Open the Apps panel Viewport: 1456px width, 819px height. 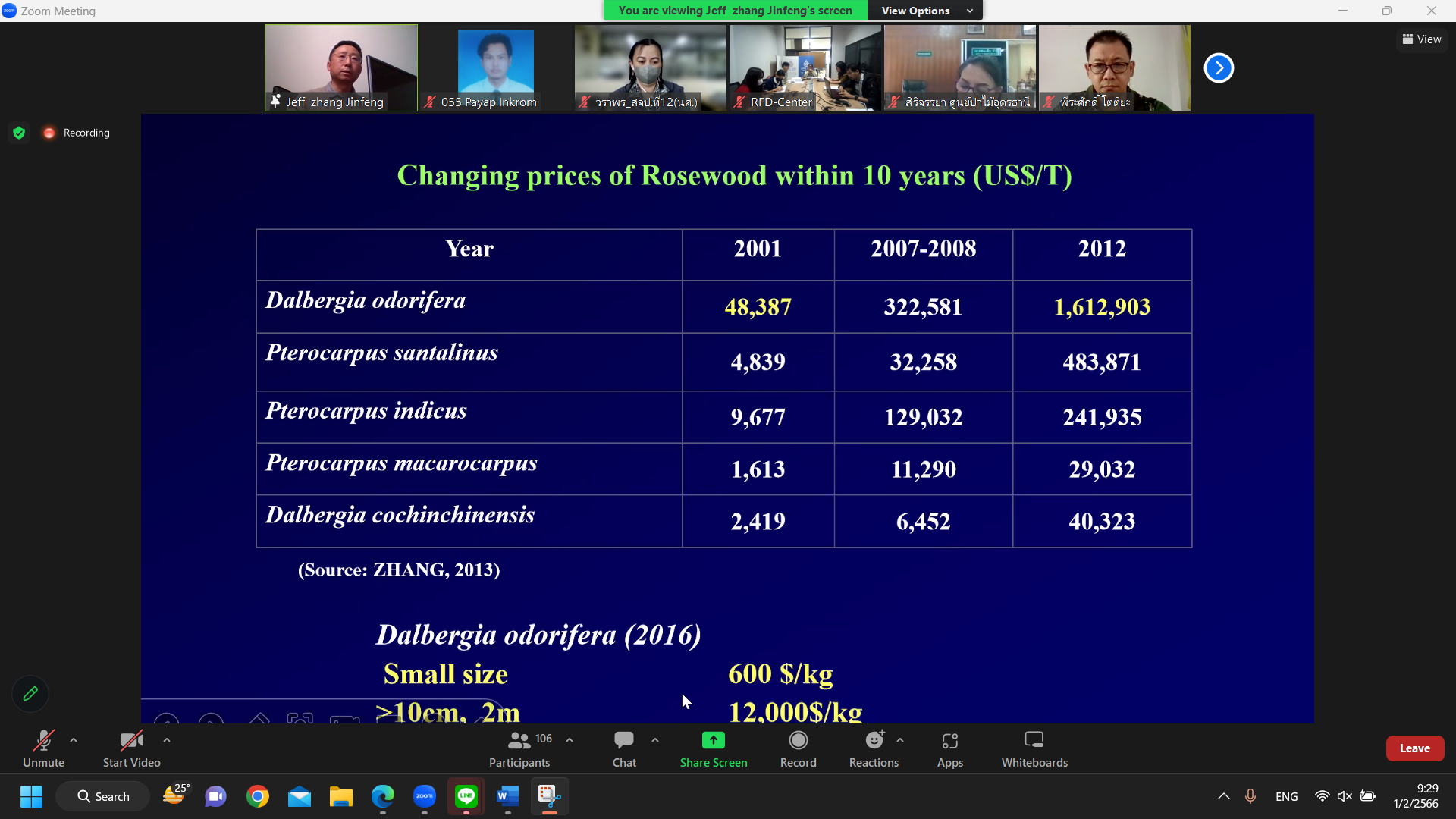(x=949, y=740)
